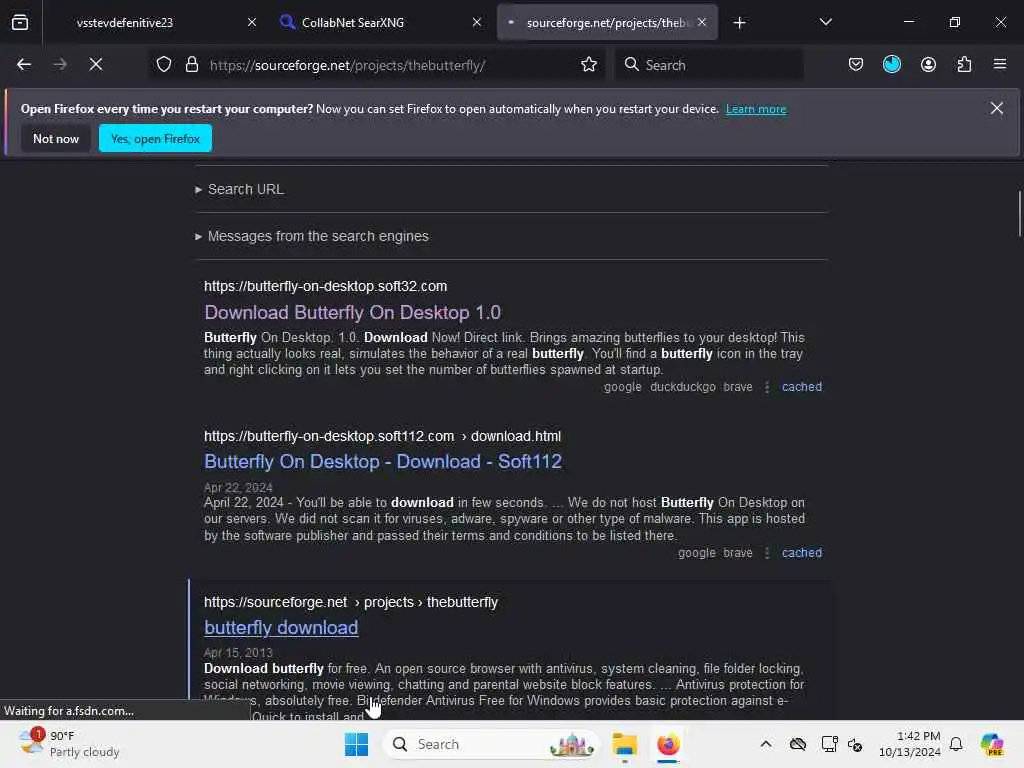Viewport: 1024px width, 768px height.
Task: Open the clock showing 1:42 PM
Action: click(x=910, y=744)
